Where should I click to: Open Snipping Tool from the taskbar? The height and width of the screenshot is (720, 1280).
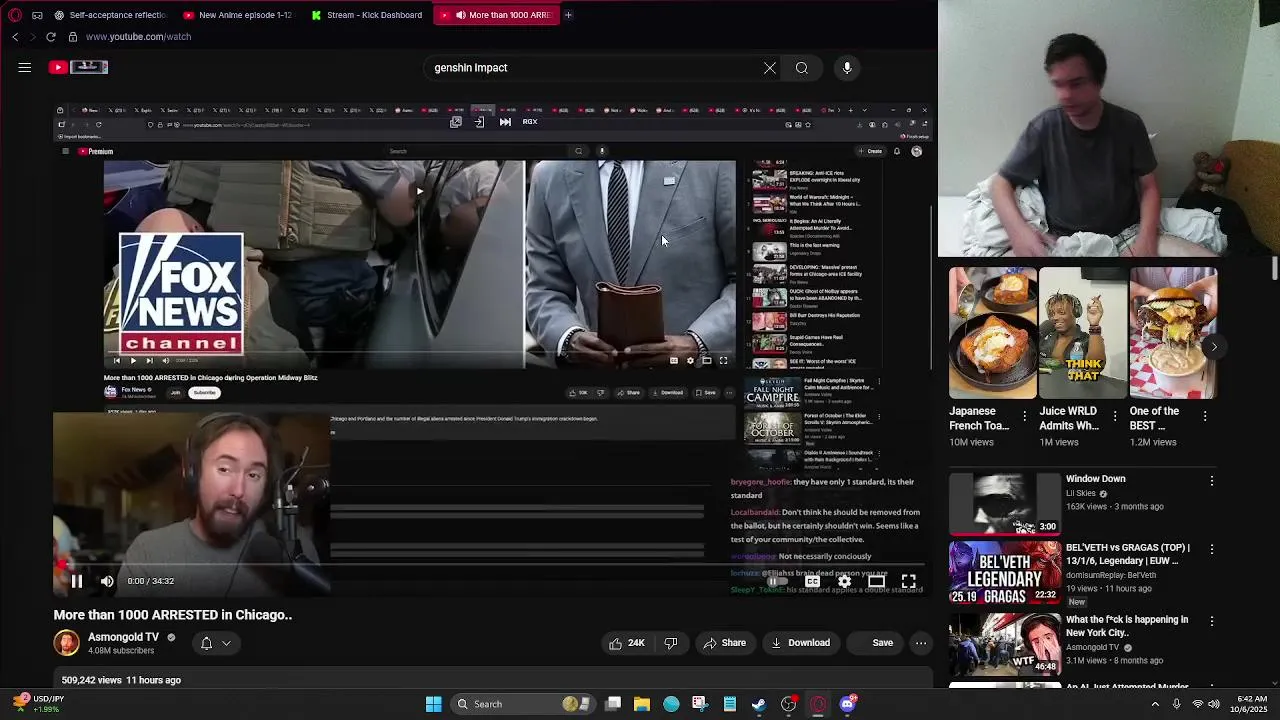tap(700, 704)
